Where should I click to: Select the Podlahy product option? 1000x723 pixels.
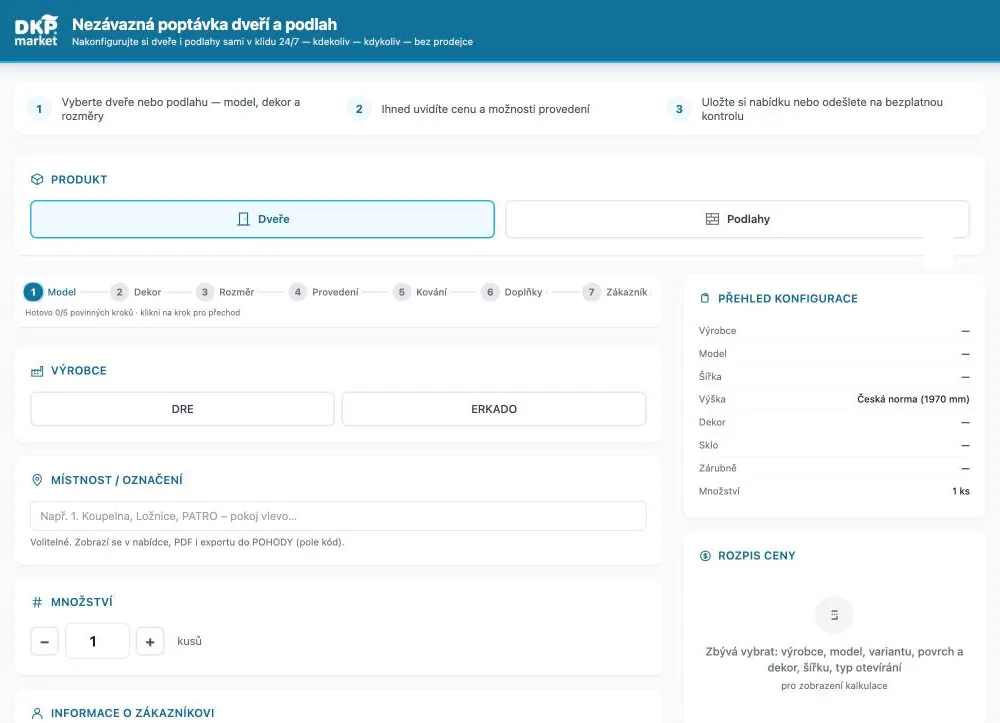coord(737,219)
